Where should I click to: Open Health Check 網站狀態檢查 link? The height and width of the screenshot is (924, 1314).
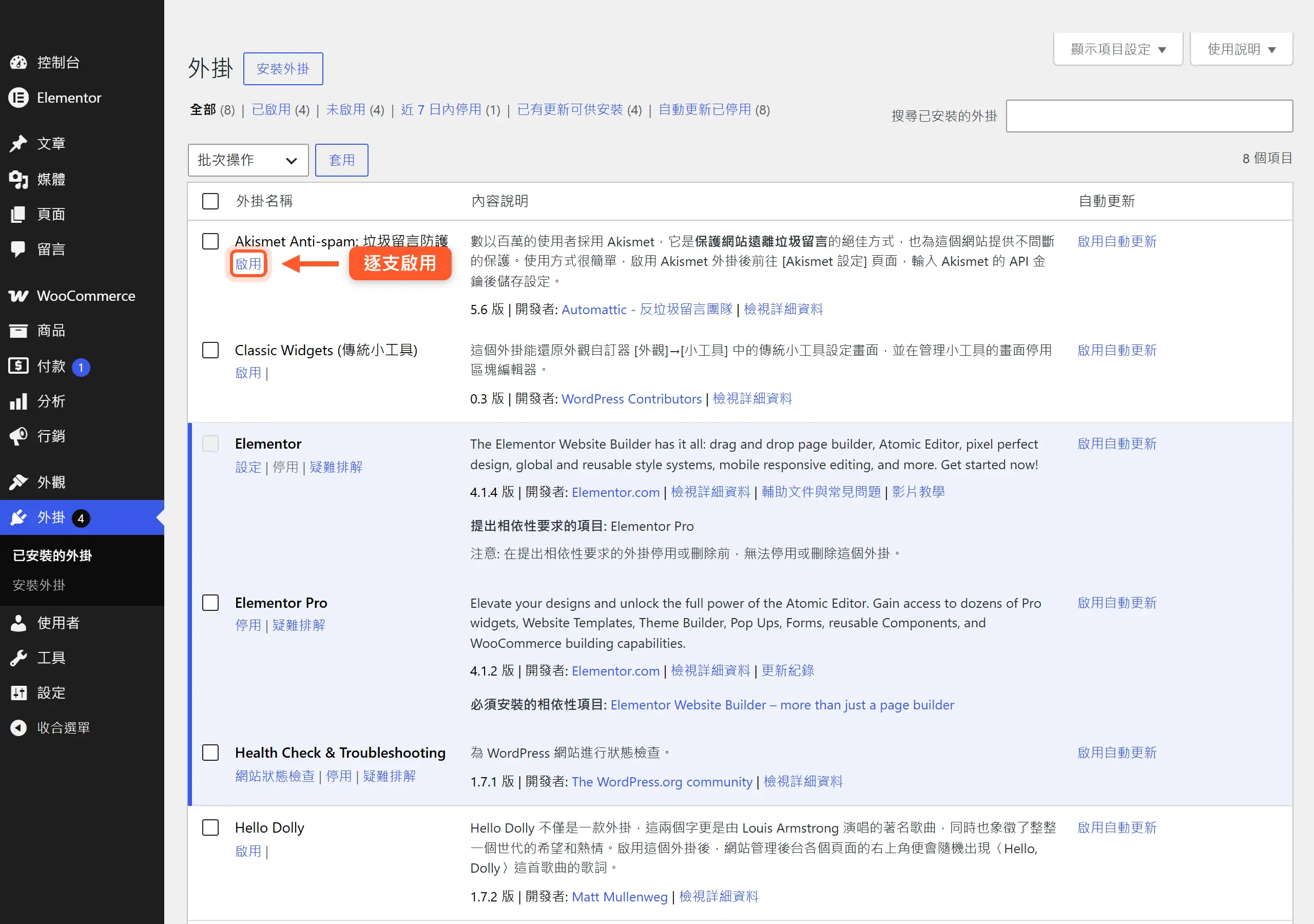click(275, 776)
